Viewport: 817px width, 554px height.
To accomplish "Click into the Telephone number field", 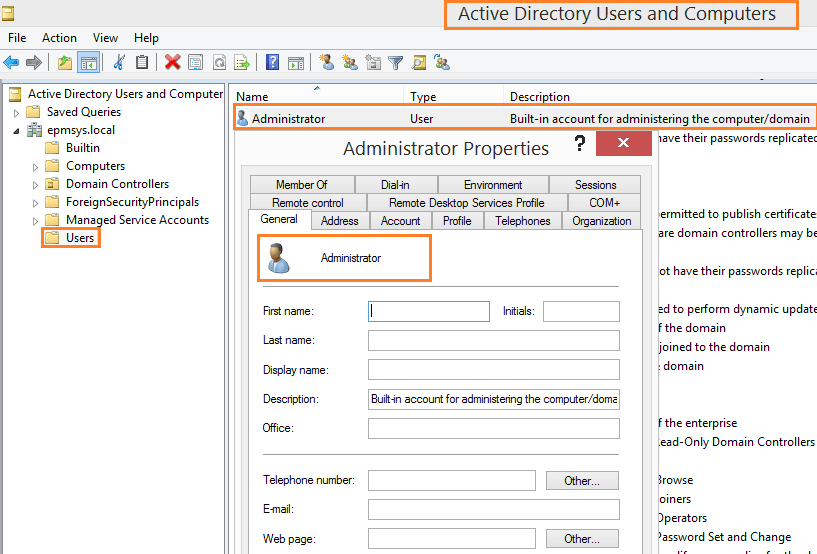I will click(452, 481).
